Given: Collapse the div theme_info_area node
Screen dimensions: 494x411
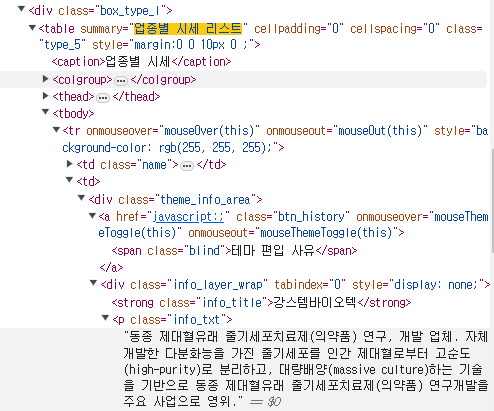Looking at the screenshot, I should [81, 198].
